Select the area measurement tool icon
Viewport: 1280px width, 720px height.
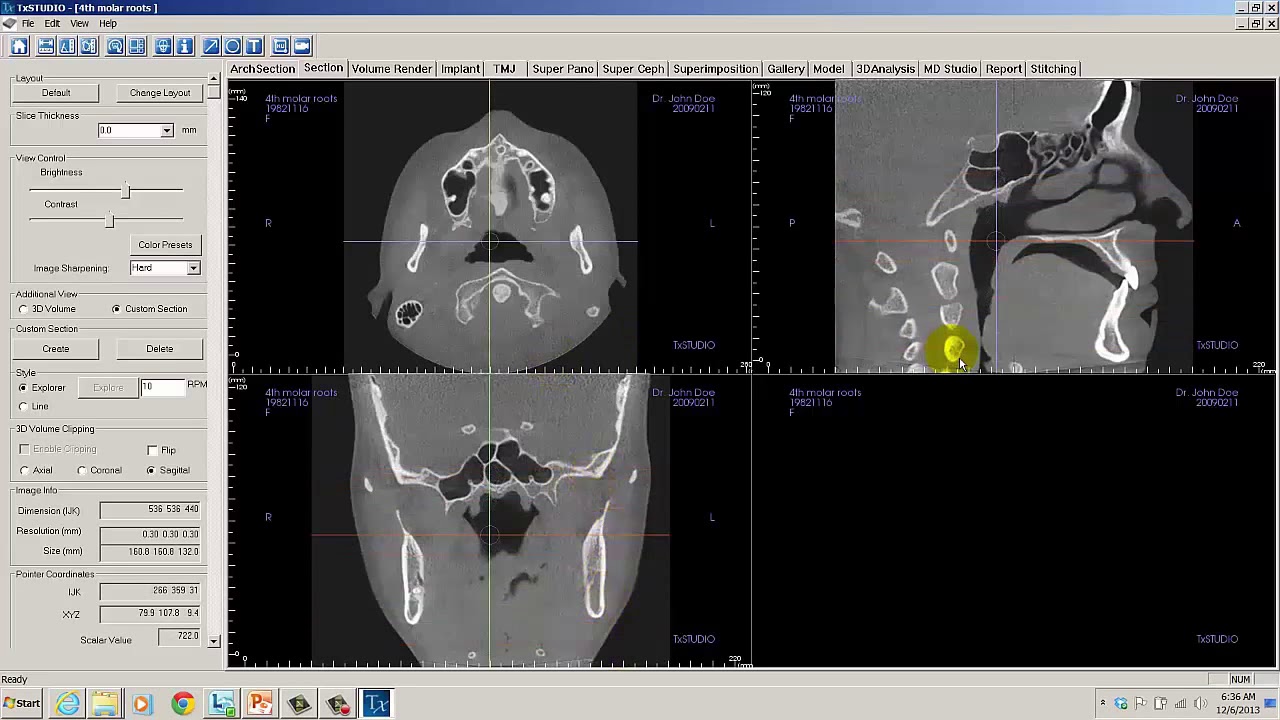88,46
